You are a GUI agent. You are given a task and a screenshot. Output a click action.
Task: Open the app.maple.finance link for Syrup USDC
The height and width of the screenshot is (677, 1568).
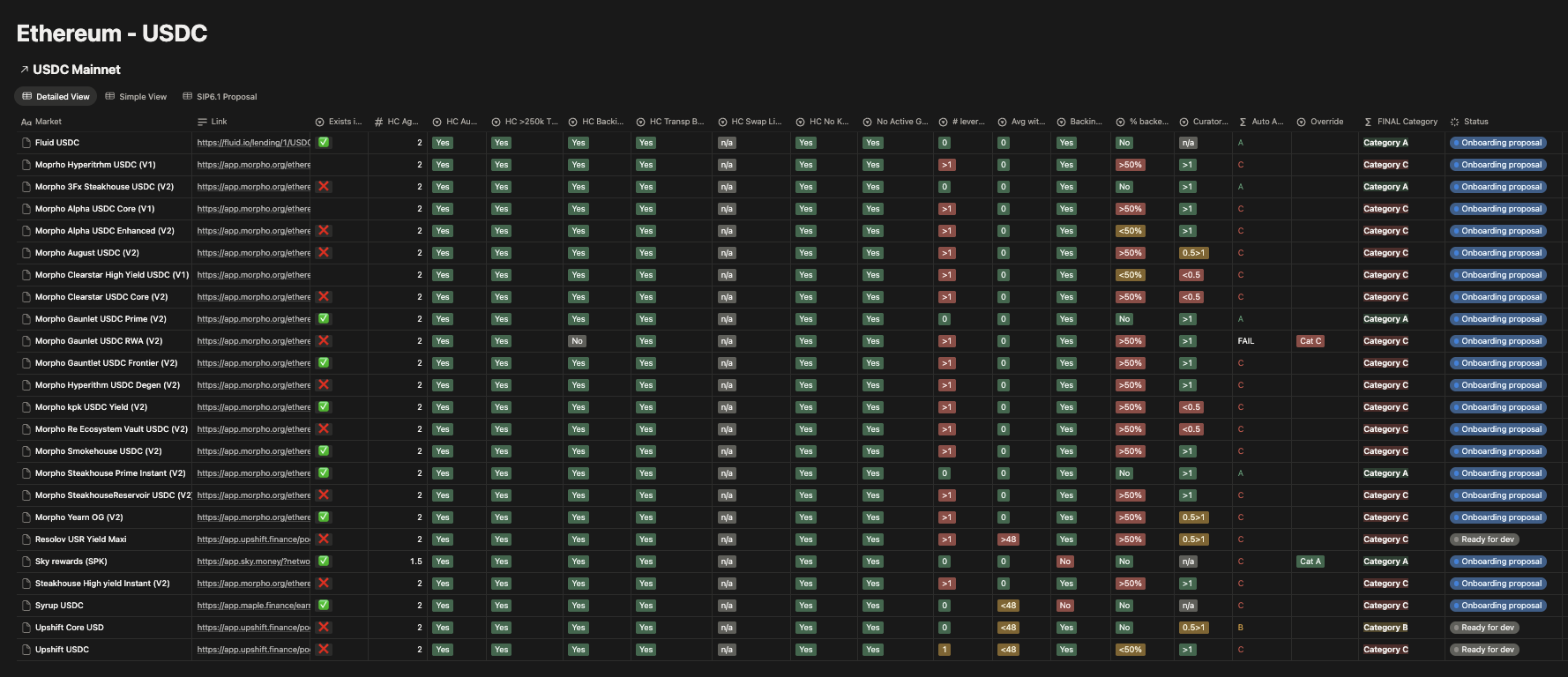click(254, 606)
